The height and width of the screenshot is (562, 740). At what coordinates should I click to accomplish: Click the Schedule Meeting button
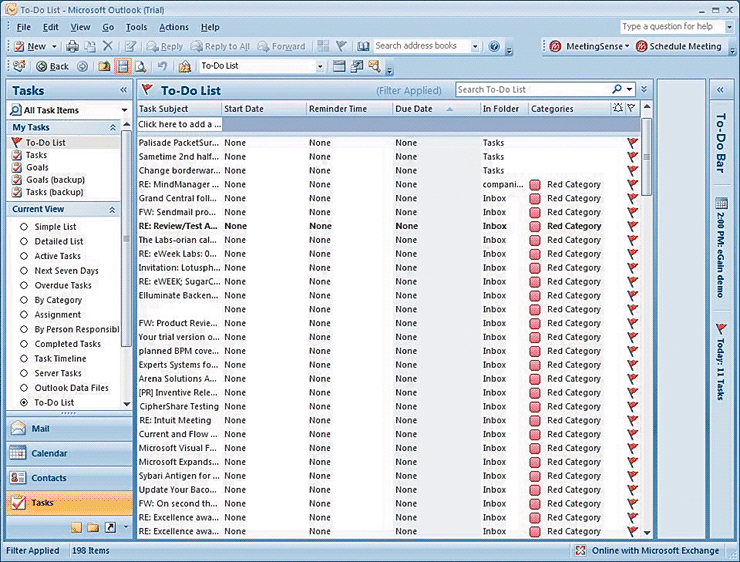(x=679, y=46)
